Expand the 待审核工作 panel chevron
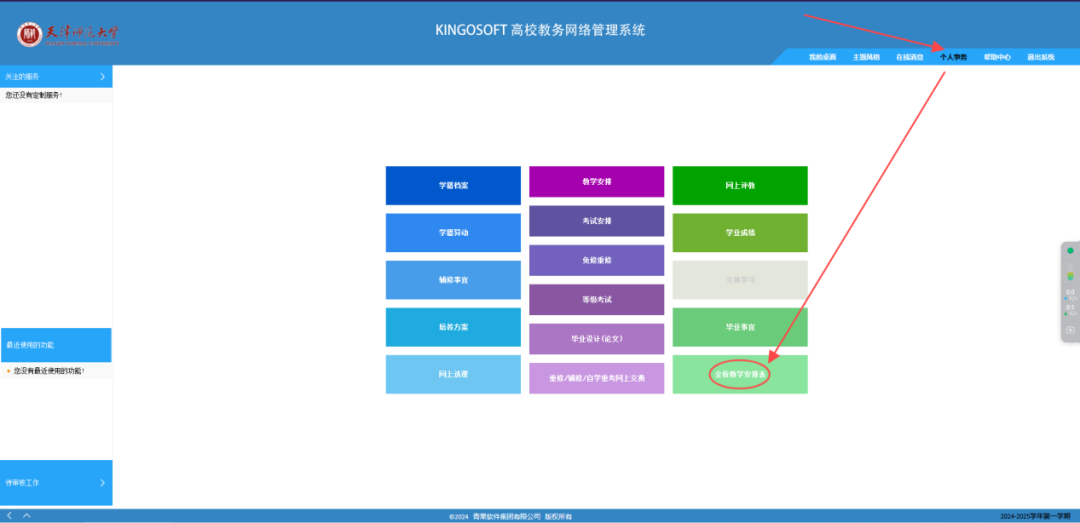1080x523 pixels. (102, 483)
